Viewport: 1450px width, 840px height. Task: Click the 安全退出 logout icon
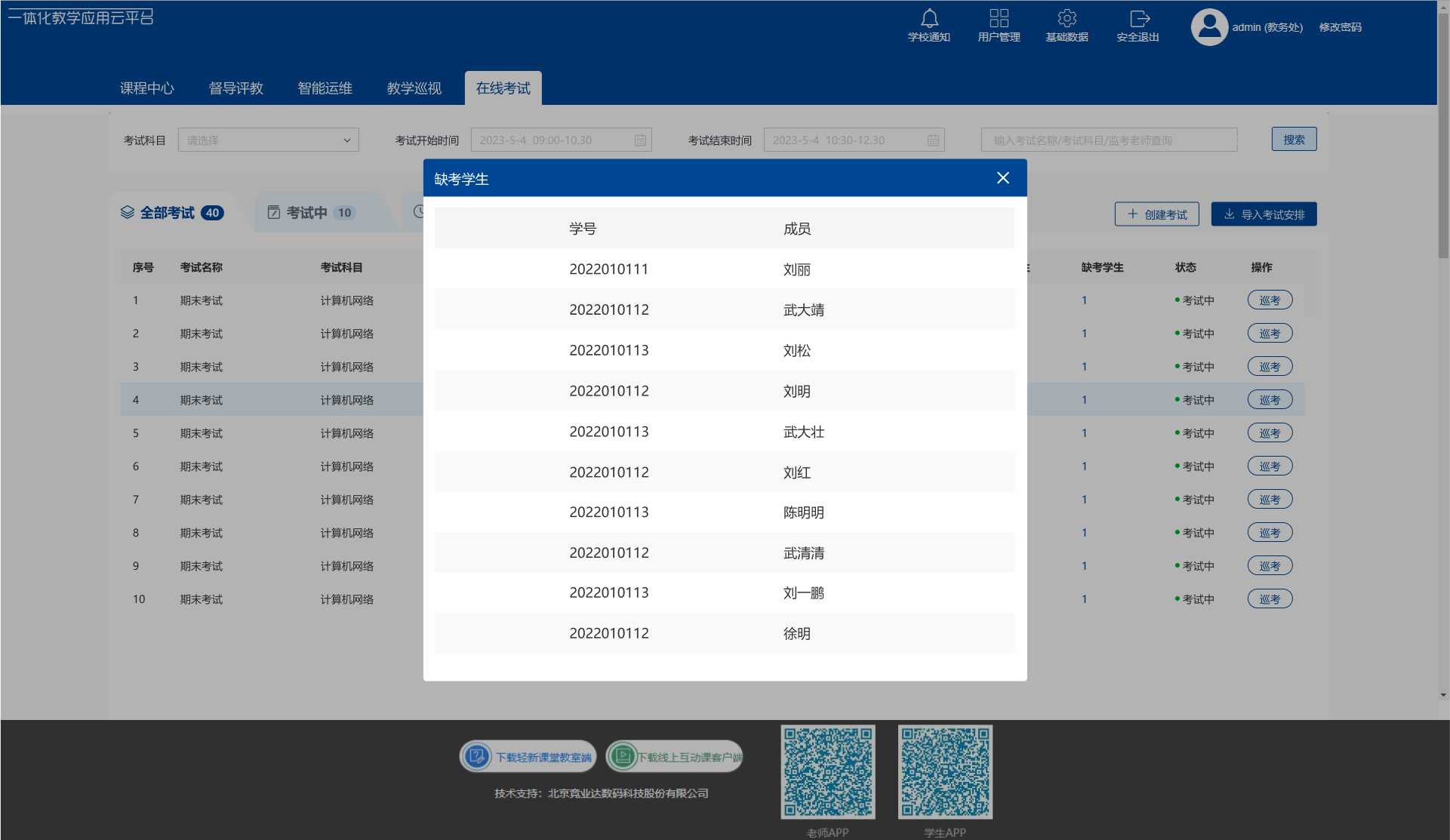[x=1138, y=18]
